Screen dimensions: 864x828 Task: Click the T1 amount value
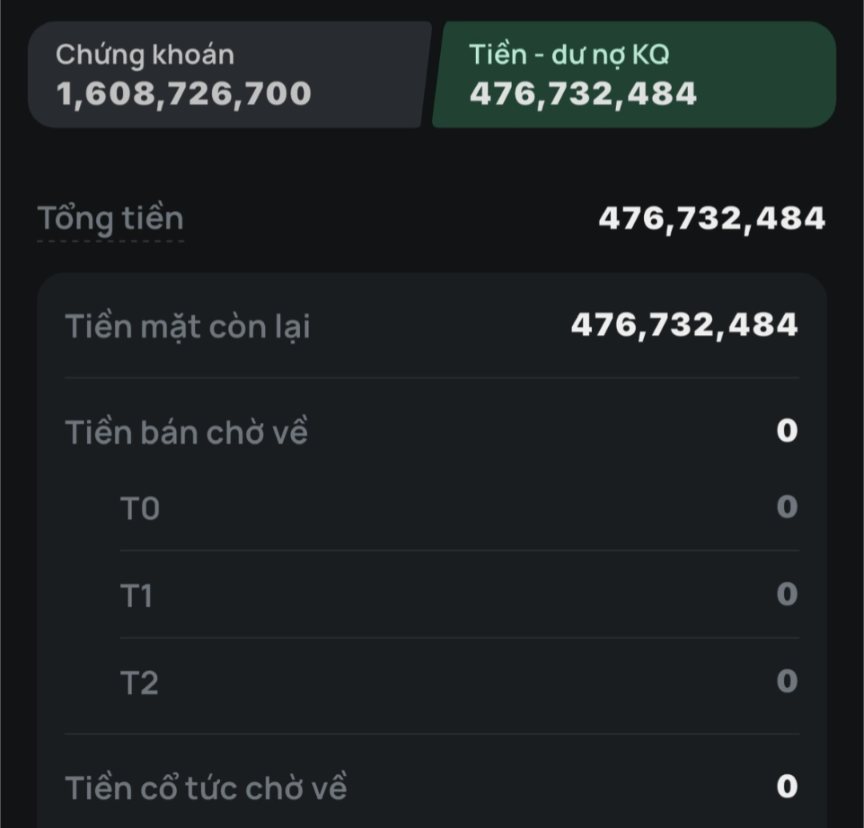coord(787,594)
